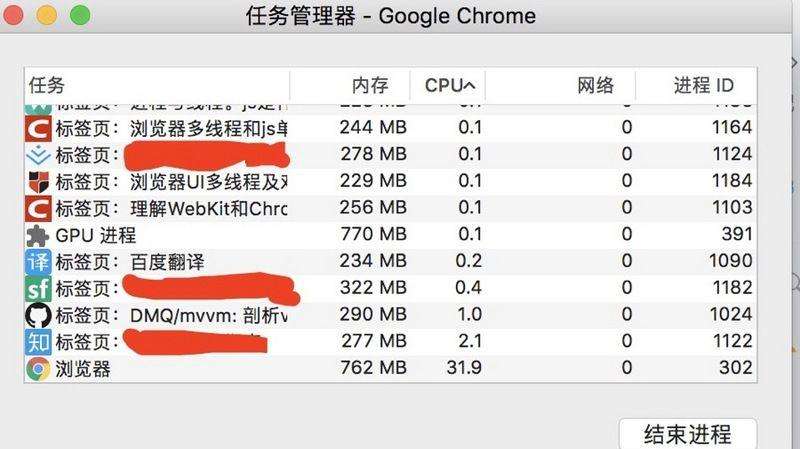Click the green maximize window button

pos(80,16)
